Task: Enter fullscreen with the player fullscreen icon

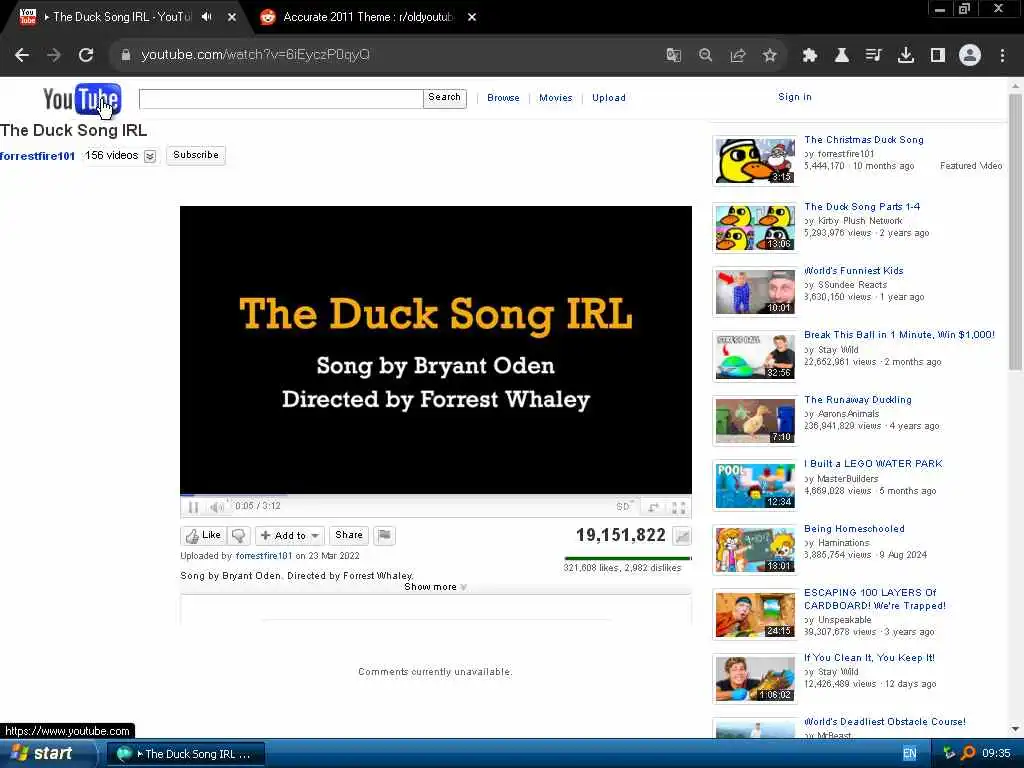Action: (x=679, y=507)
